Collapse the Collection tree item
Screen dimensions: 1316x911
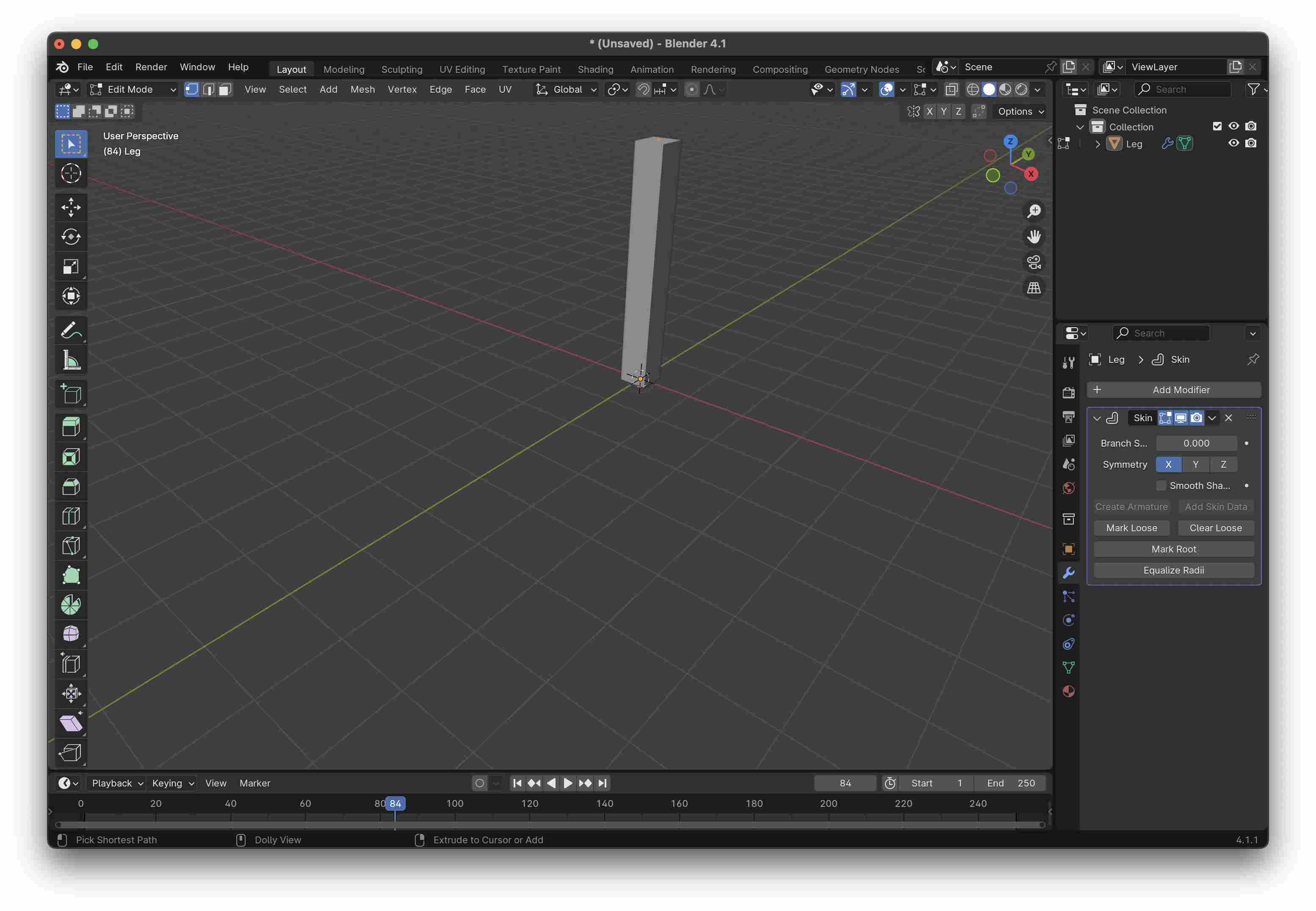pos(1080,127)
